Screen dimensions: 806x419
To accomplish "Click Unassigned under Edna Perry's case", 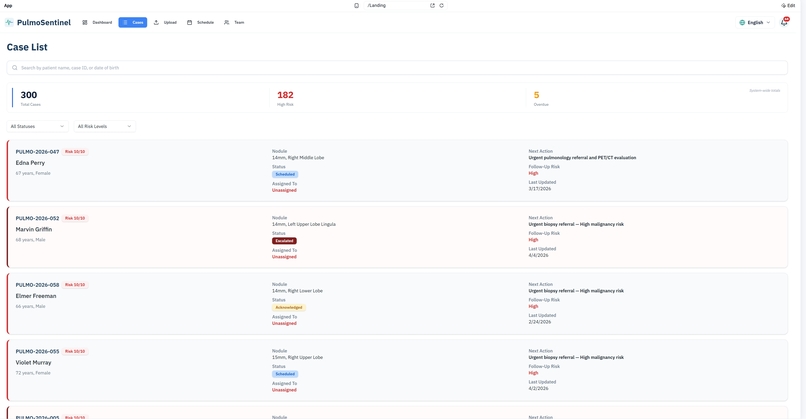I will coord(284,190).
